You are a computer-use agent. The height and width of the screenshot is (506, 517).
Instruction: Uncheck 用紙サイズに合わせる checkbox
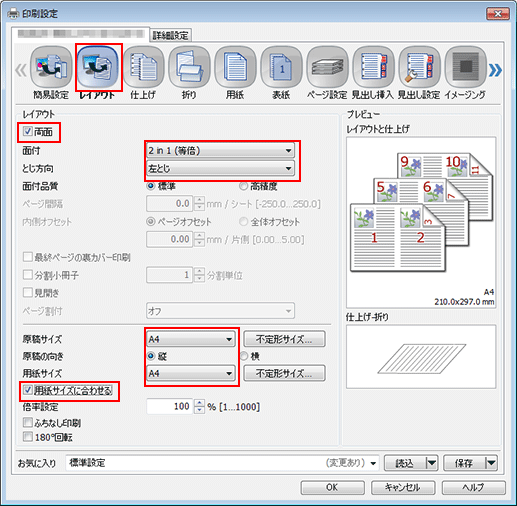click(28, 390)
